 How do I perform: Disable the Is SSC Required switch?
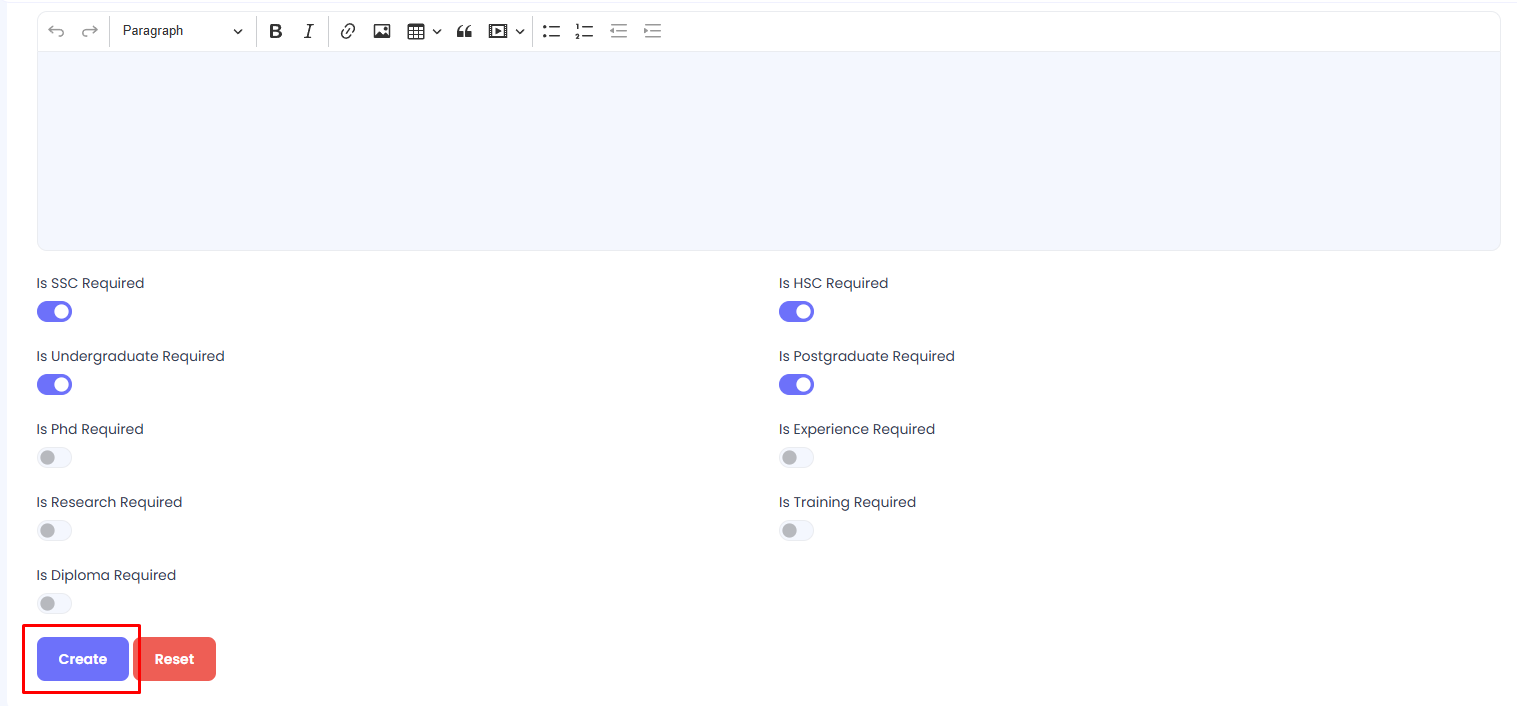pyautogui.click(x=55, y=312)
